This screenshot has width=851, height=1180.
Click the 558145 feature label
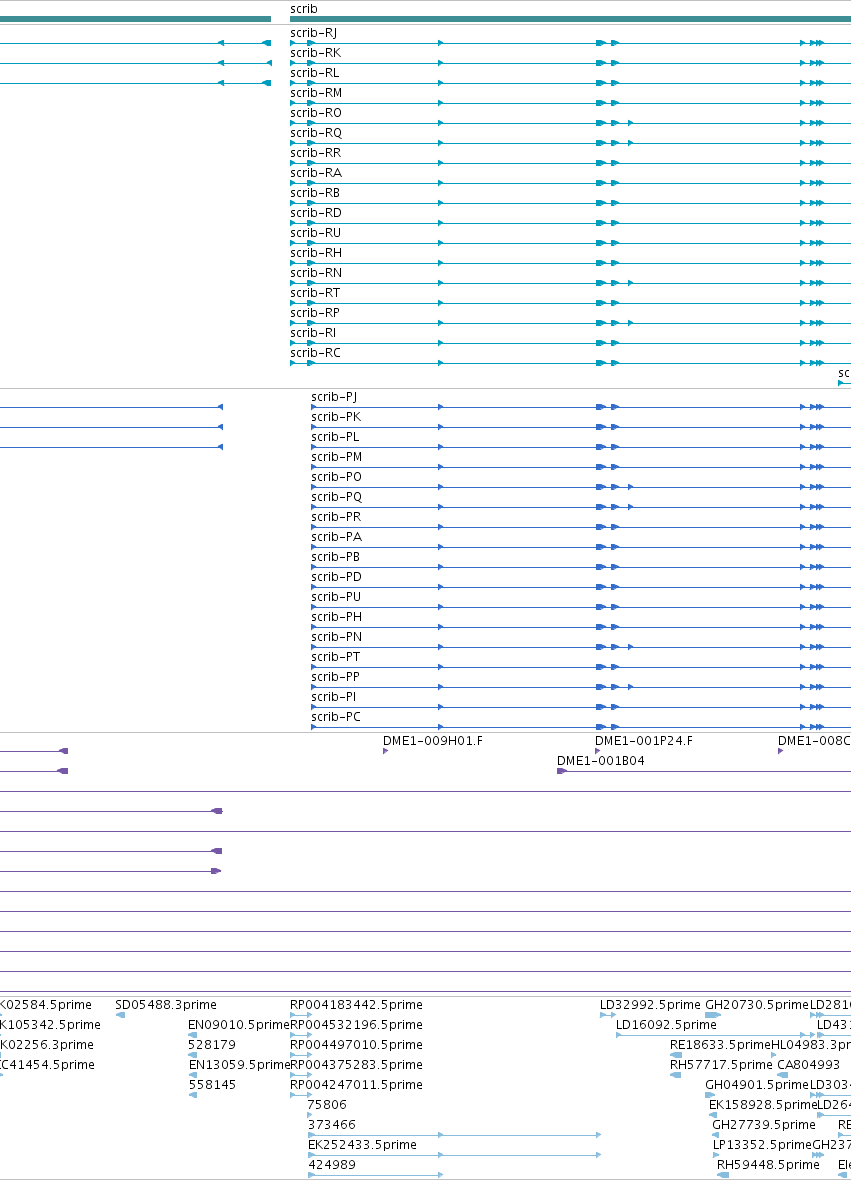point(211,1085)
